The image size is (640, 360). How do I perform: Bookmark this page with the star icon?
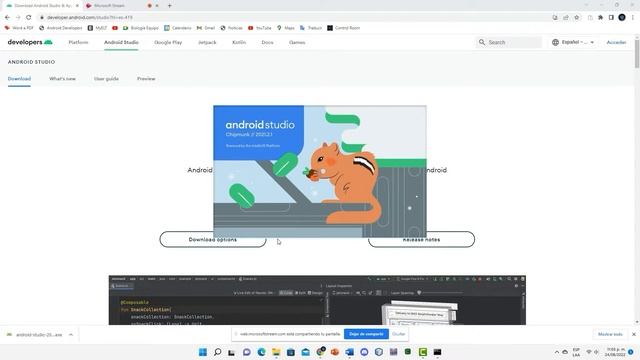(577, 18)
